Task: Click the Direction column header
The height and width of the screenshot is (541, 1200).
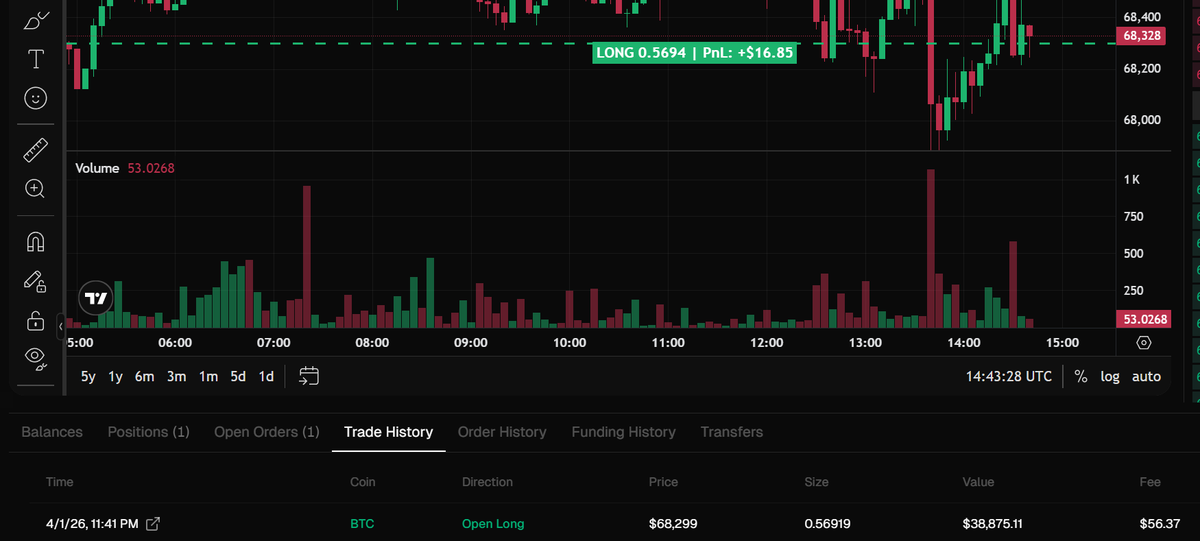Action: (x=487, y=482)
